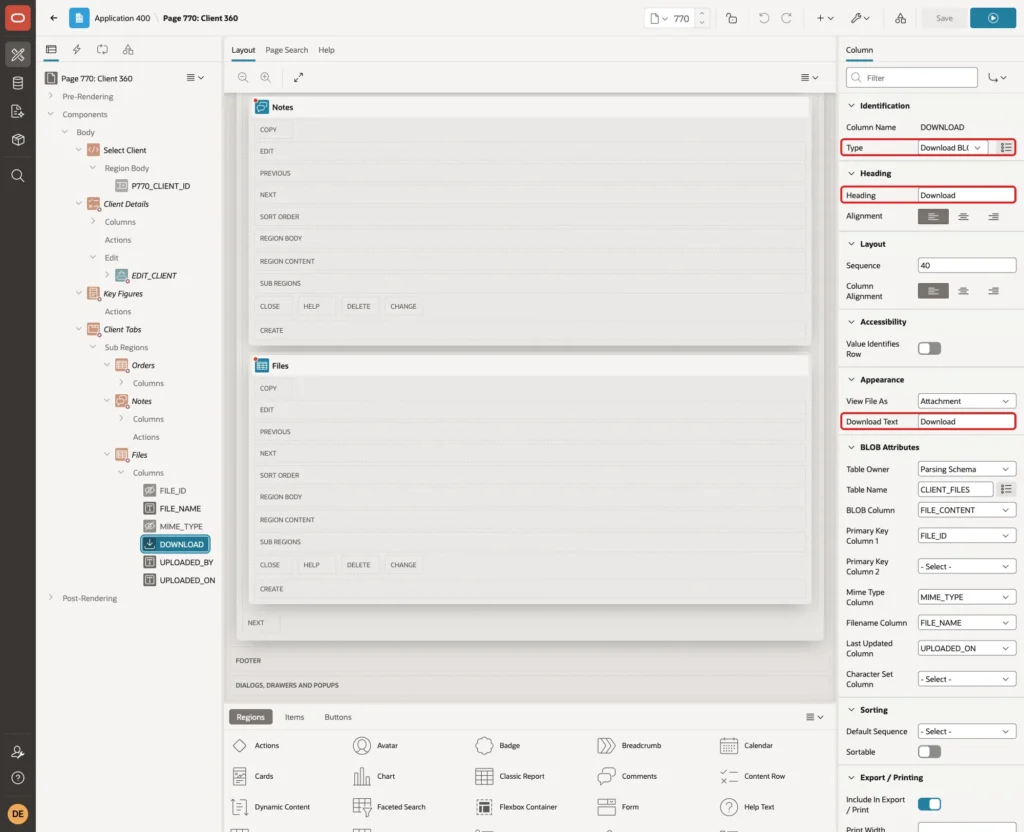The height and width of the screenshot is (832, 1024).
Task: Collapse the Identification section
Action: click(x=851, y=106)
